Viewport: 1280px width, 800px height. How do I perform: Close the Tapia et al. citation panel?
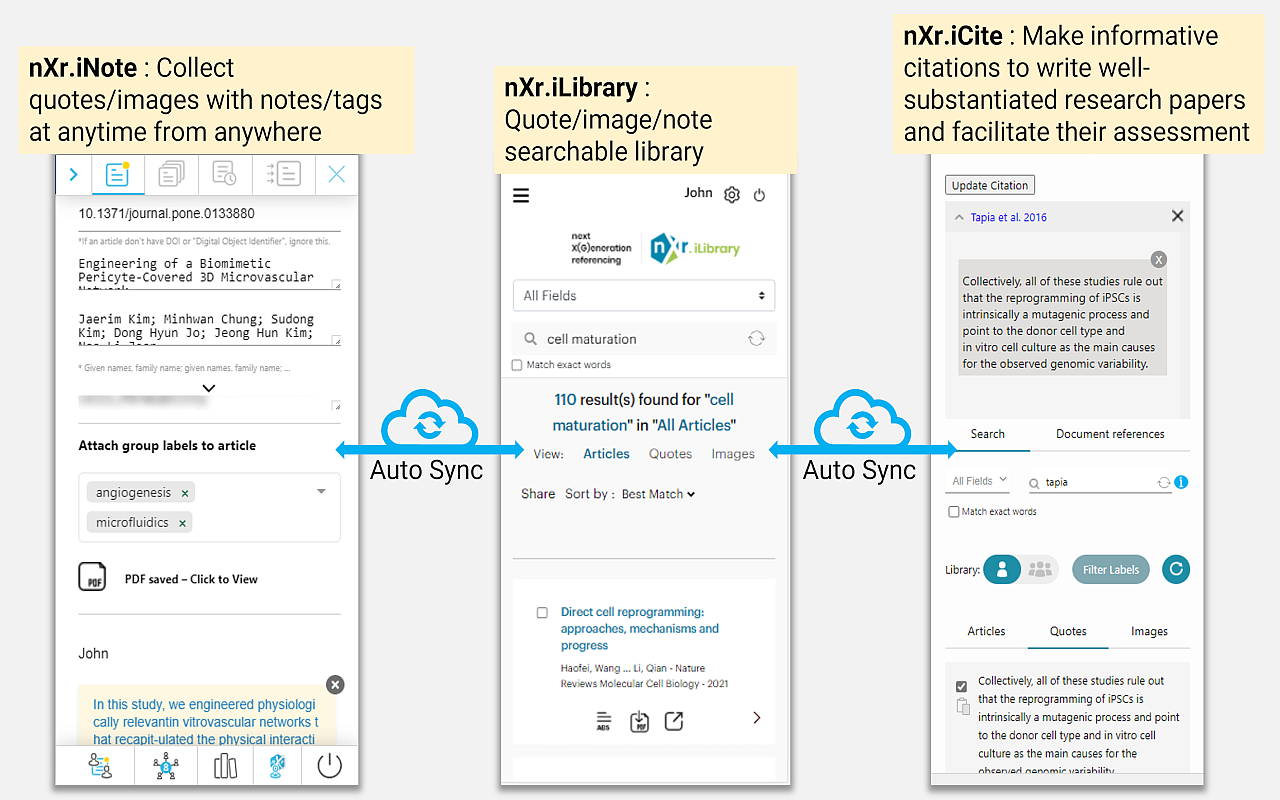[x=1177, y=216]
